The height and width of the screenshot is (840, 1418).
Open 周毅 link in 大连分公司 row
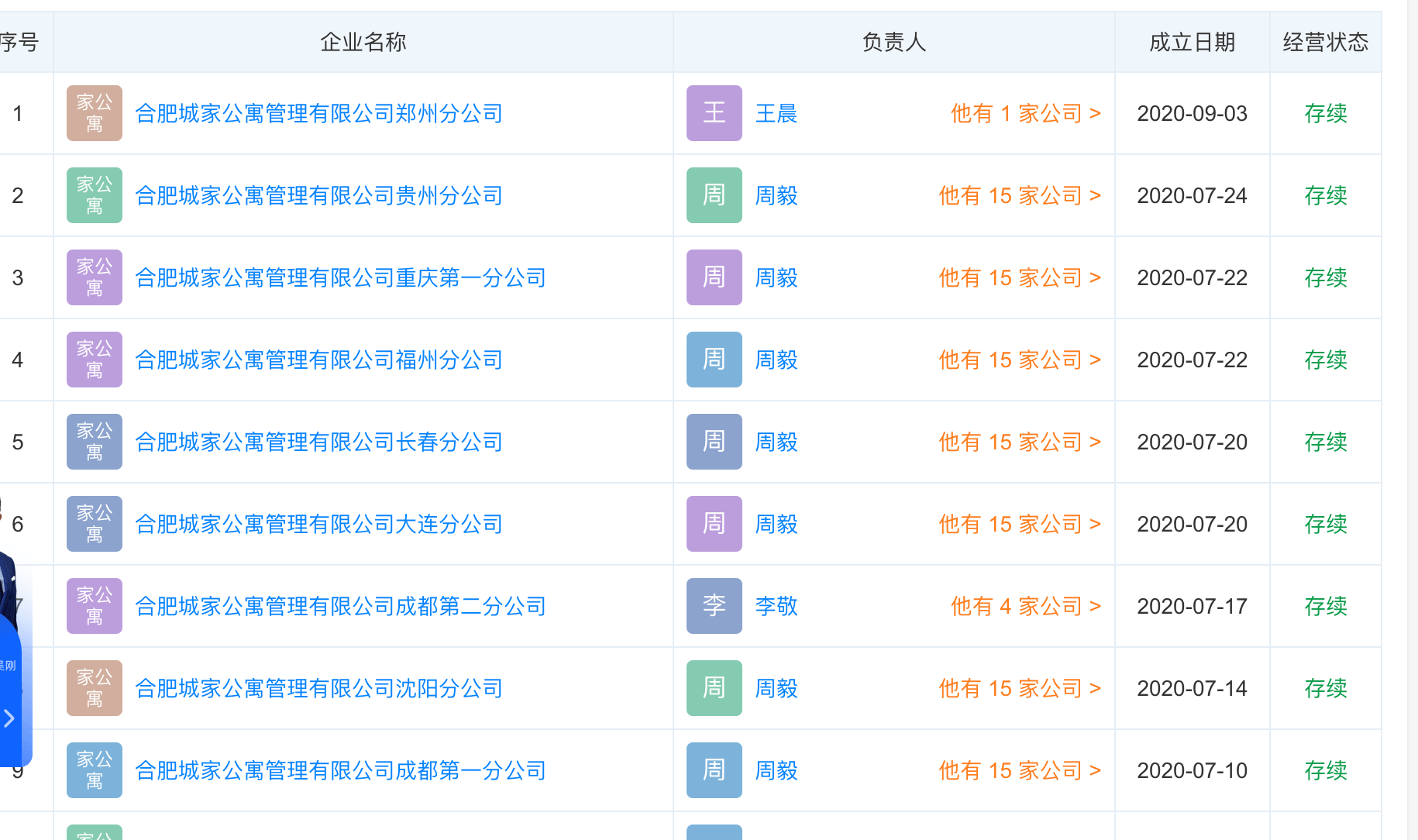(x=776, y=525)
